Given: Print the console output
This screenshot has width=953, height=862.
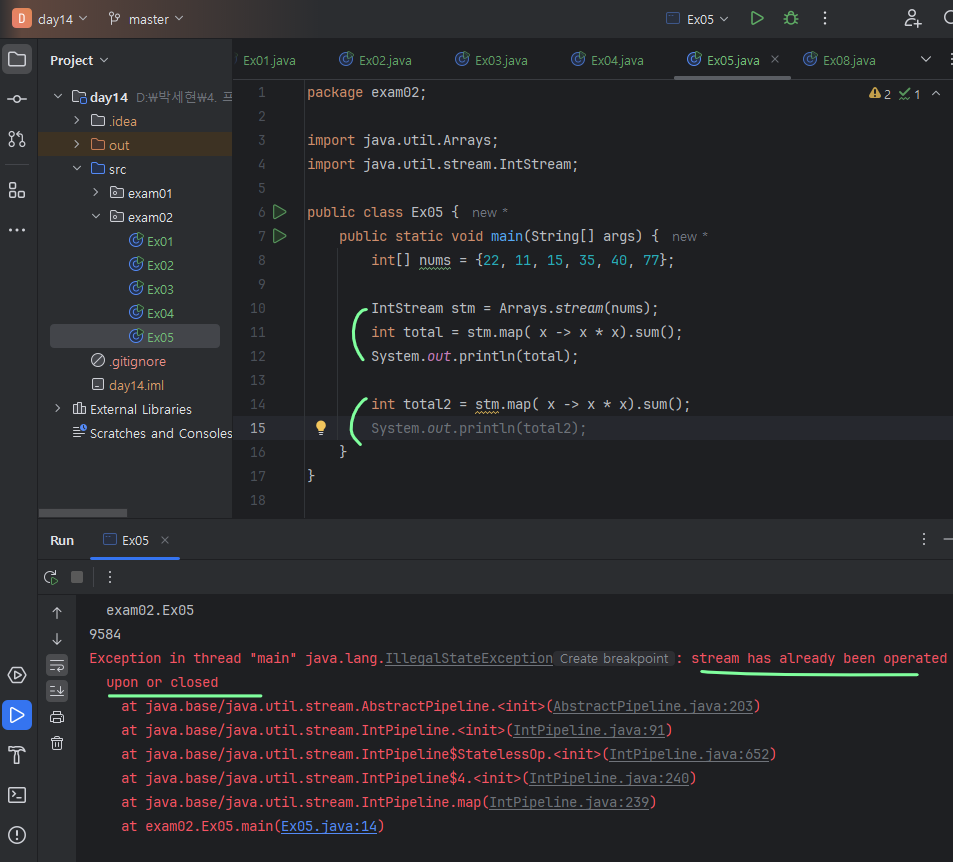Looking at the screenshot, I should (57, 717).
